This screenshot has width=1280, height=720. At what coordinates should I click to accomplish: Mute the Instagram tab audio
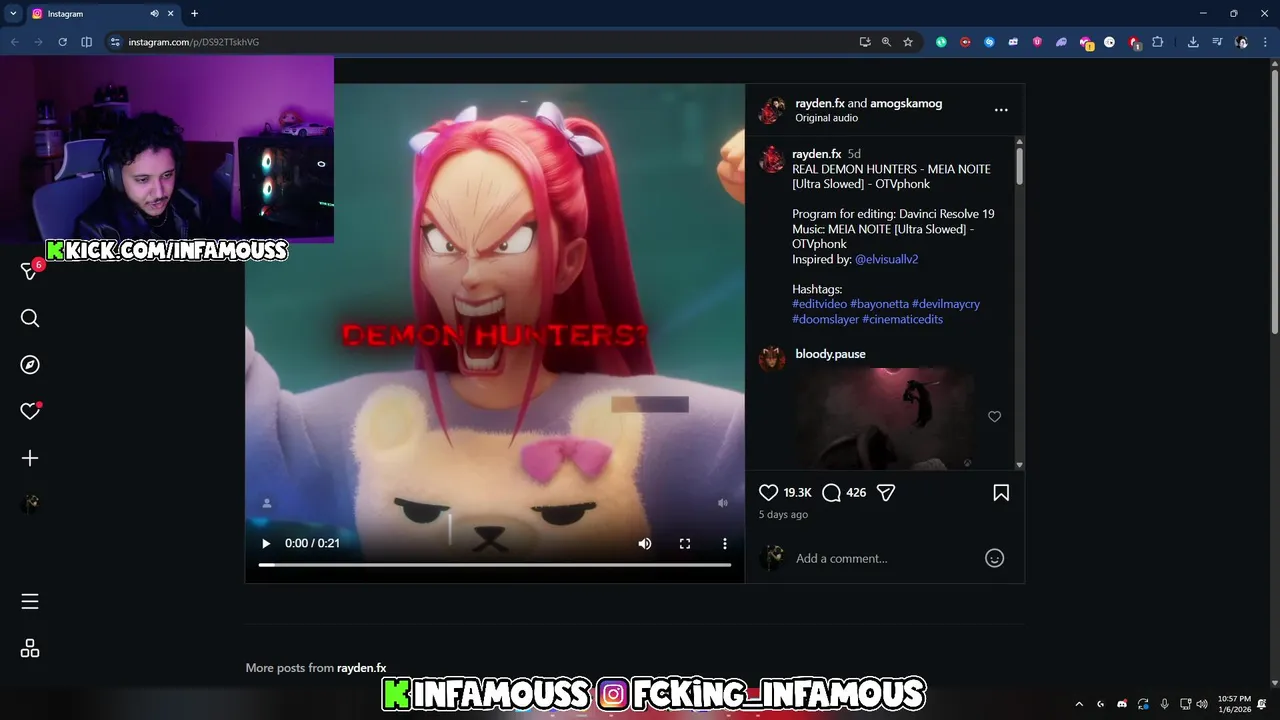(x=154, y=14)
